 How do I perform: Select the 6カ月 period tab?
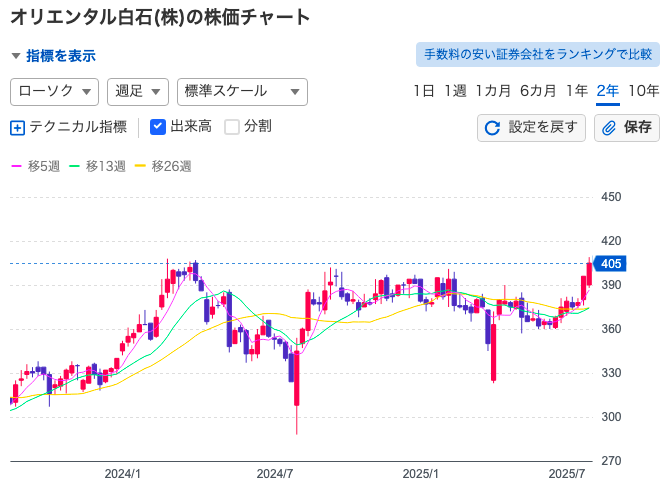[x=538, y=91]
